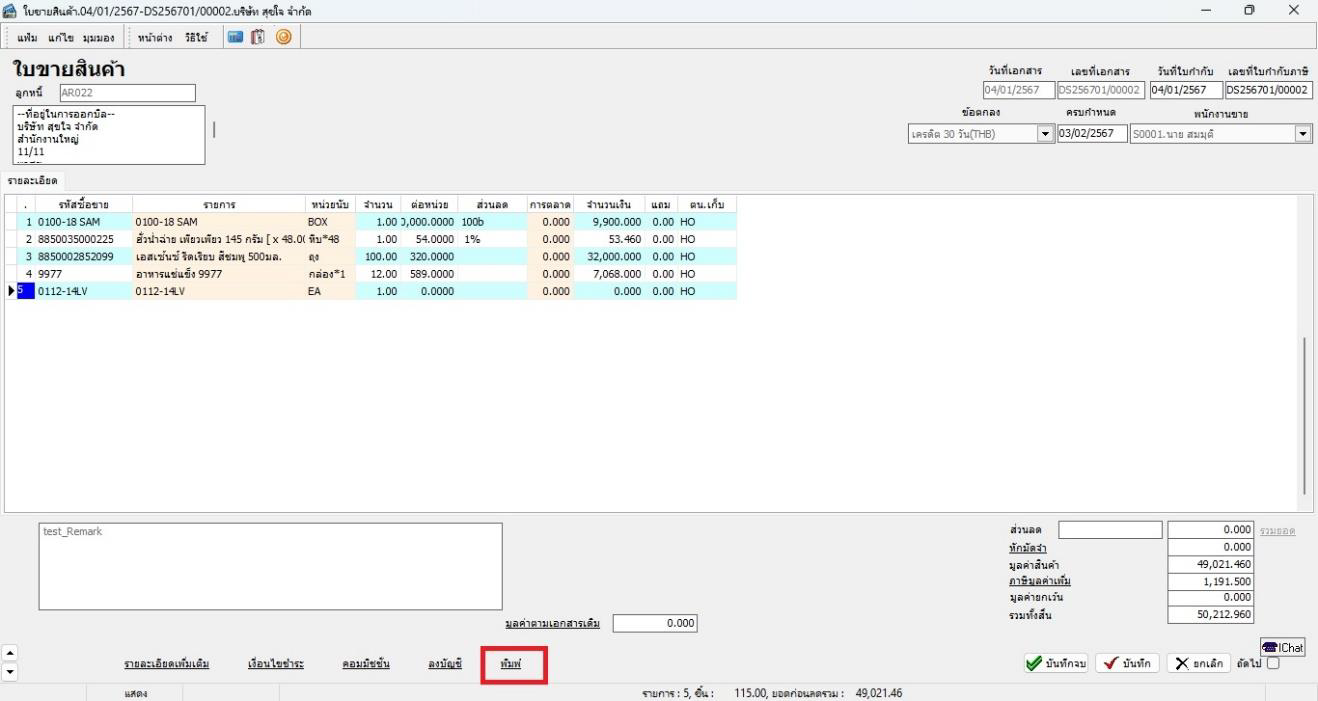
Task: Click the ลงบัญชี posting link
Action: point(445,664)
